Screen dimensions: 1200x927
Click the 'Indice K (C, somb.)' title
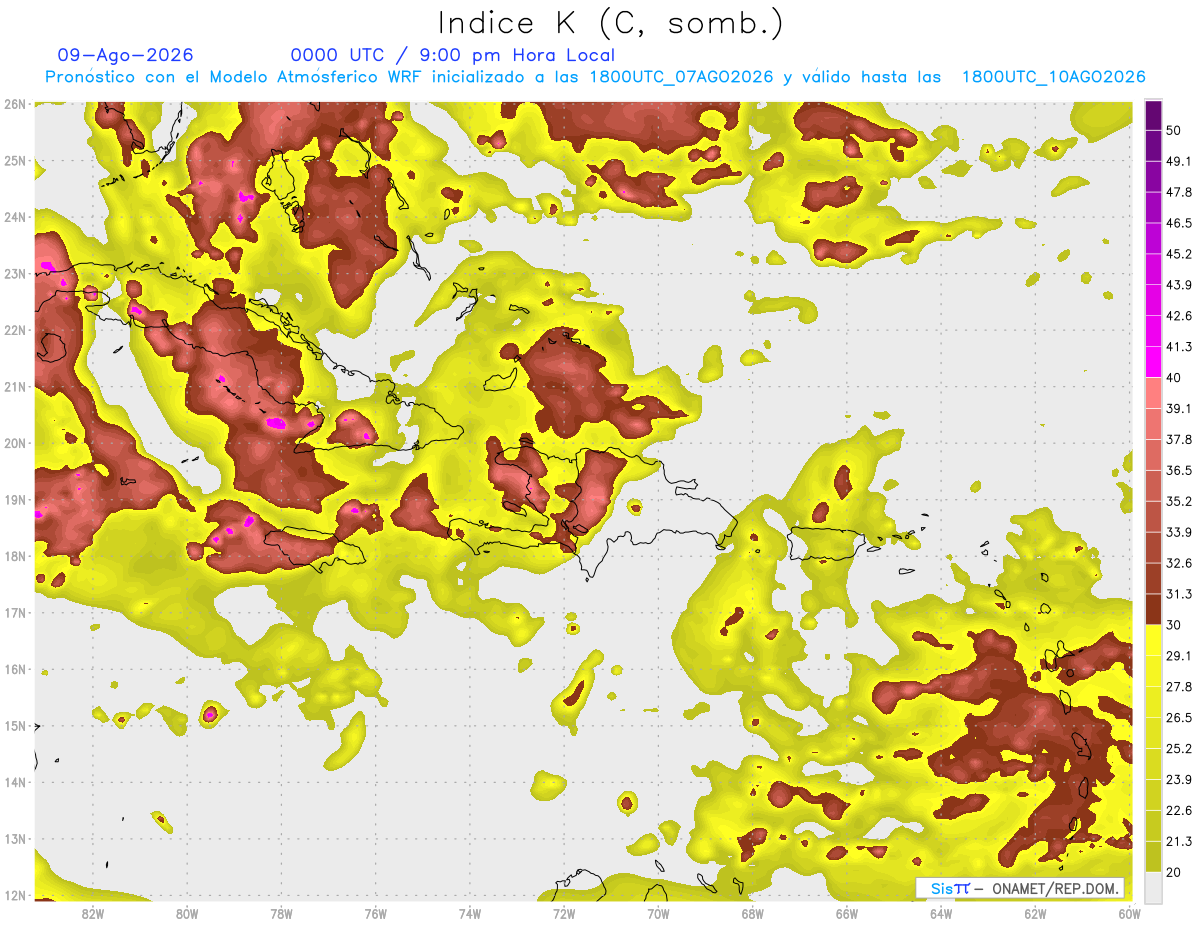coord(611,24)
